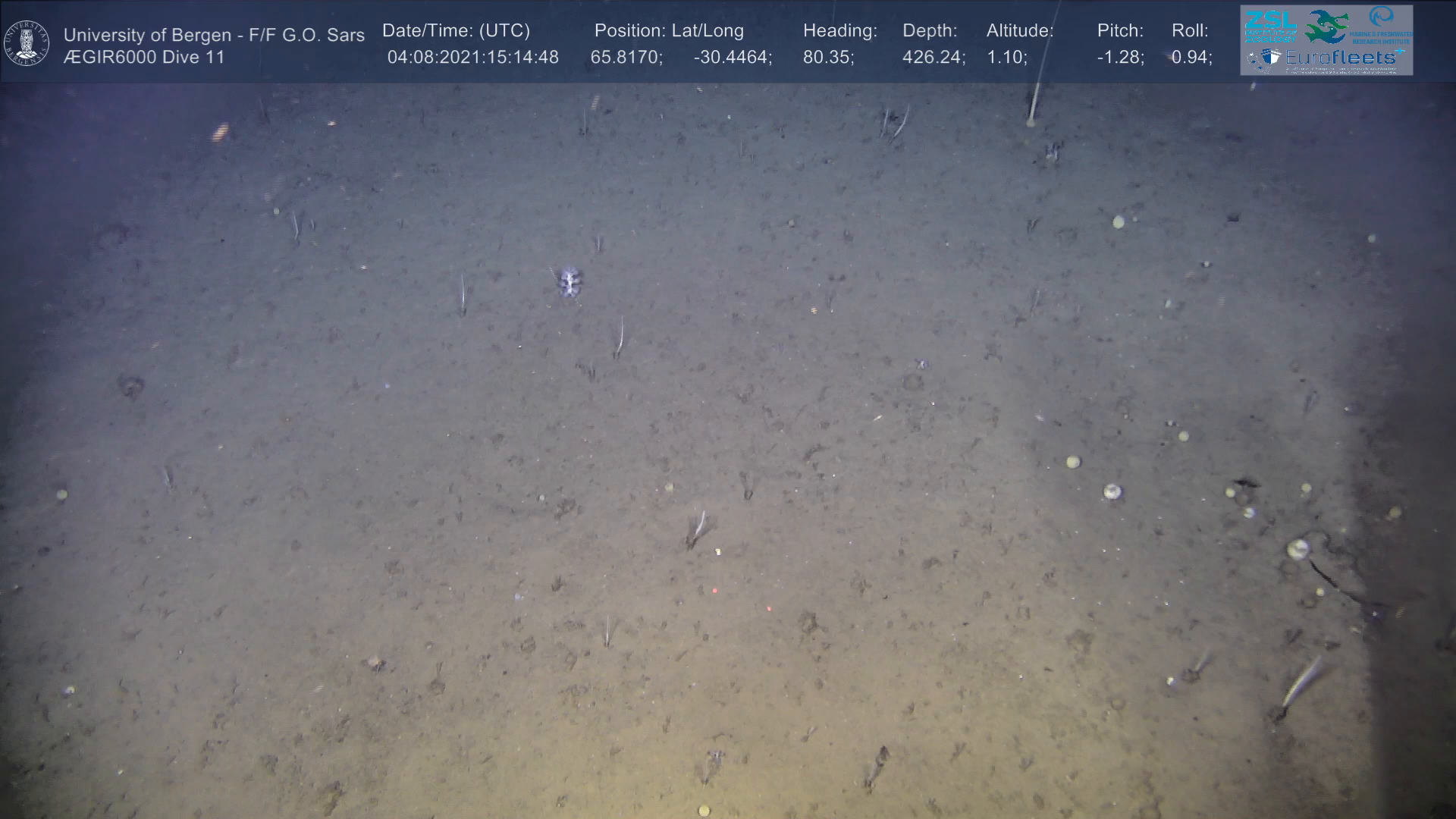Image resolution: width=1456 pixels, height=819 pixels.
Task: Click the ZSL Institute of Zoology logo
Action: [1270, 27]
